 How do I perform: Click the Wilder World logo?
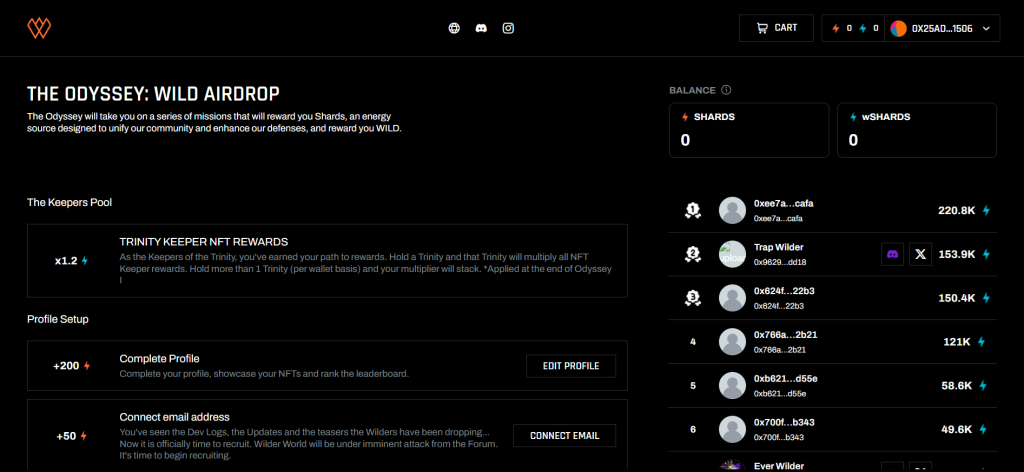[x=41, y=28]
